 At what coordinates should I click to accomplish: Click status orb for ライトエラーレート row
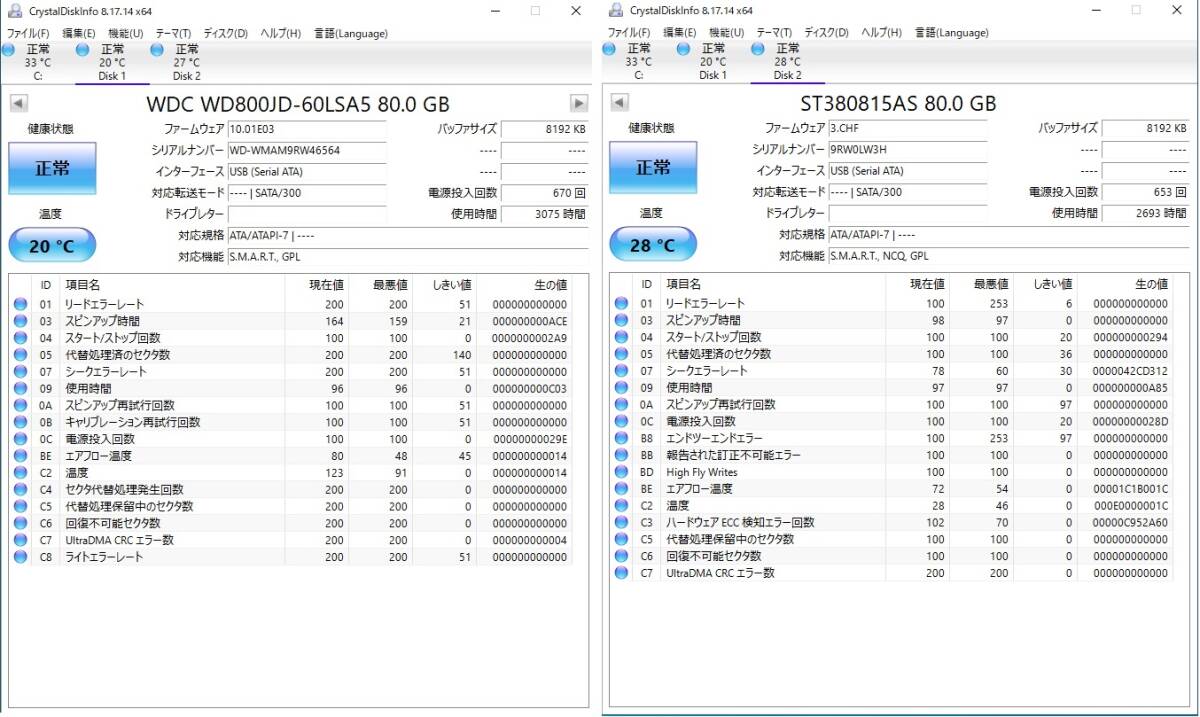pyautogui.click(x=20, y=557)
